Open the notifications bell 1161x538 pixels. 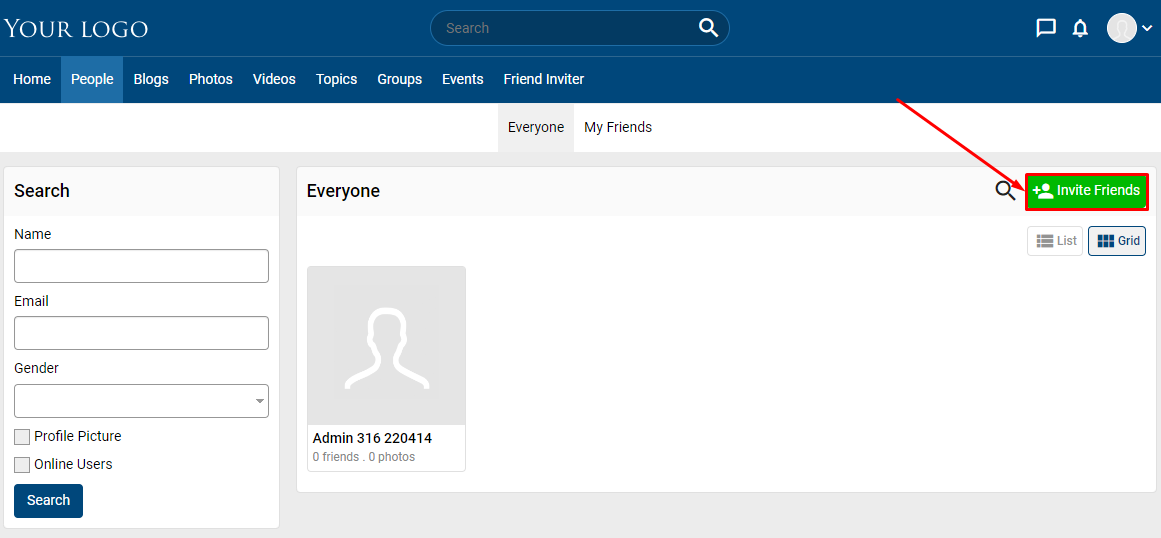[x=1080, y=28]
